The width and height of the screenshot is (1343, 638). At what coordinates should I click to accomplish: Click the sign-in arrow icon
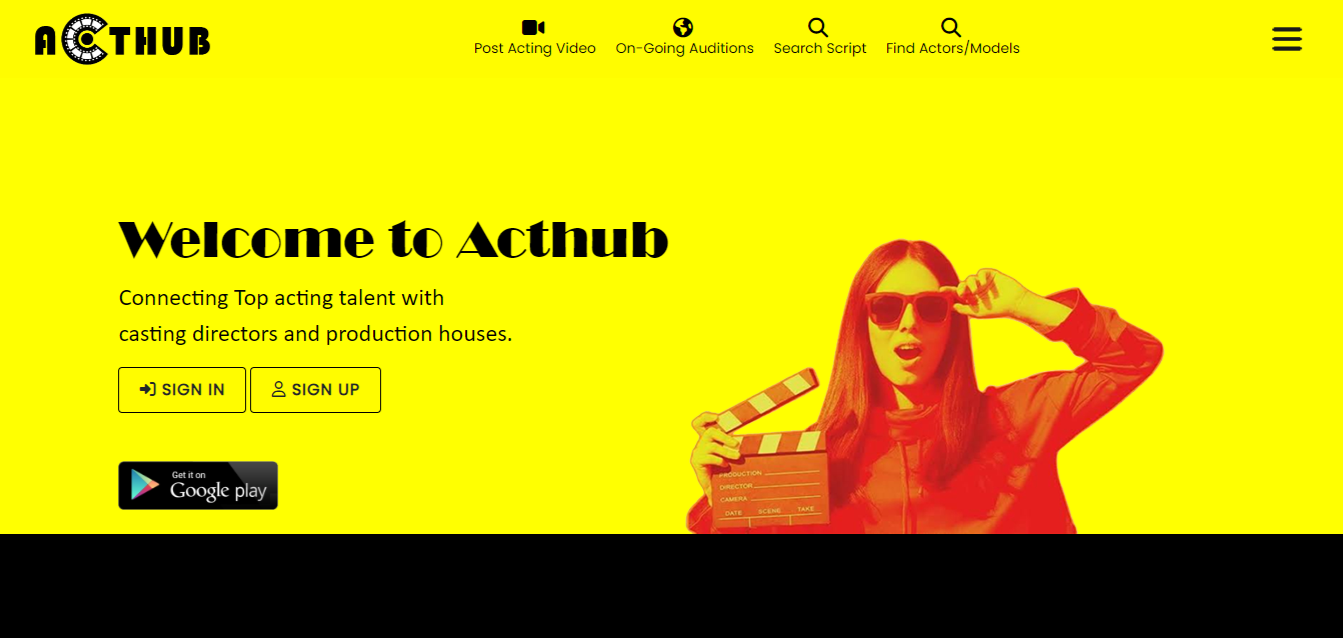coord(147,390)
